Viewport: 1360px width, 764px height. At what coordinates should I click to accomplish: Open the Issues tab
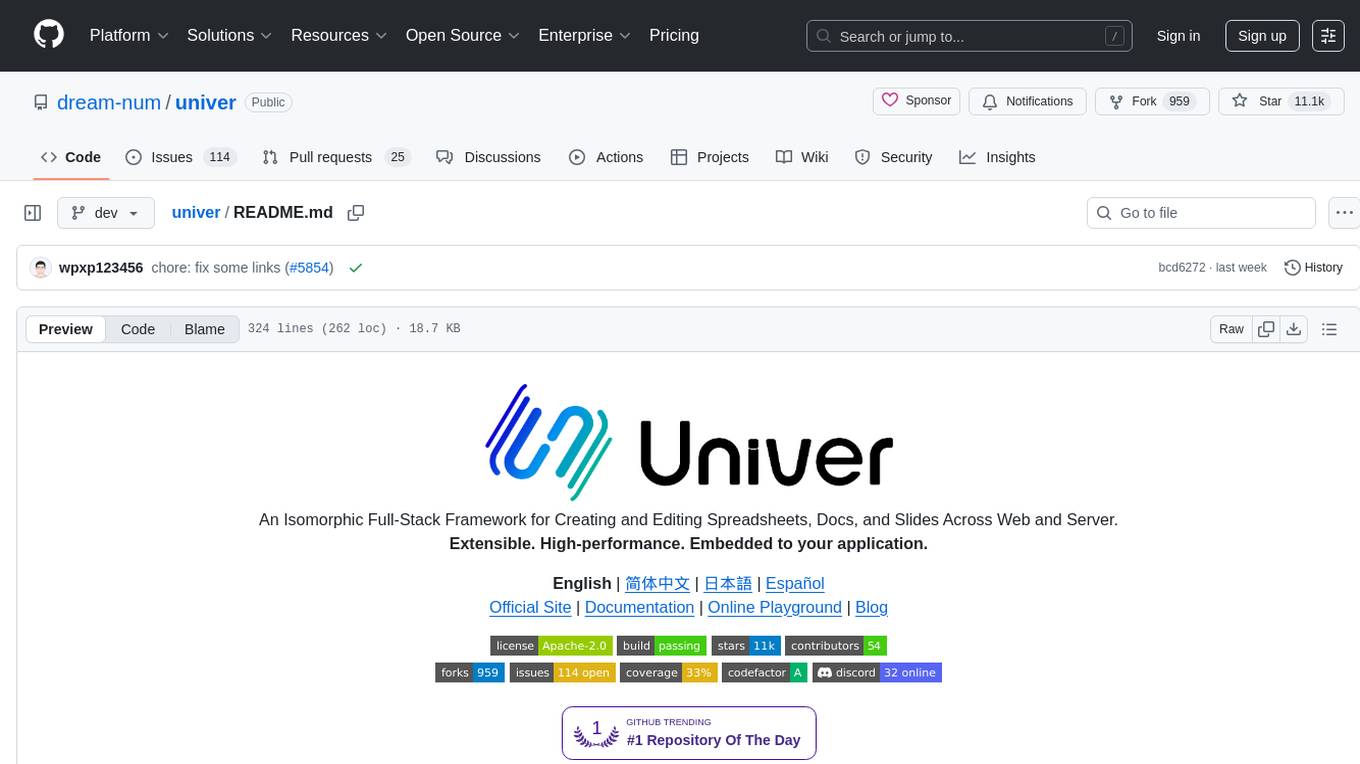click(179, 157)
